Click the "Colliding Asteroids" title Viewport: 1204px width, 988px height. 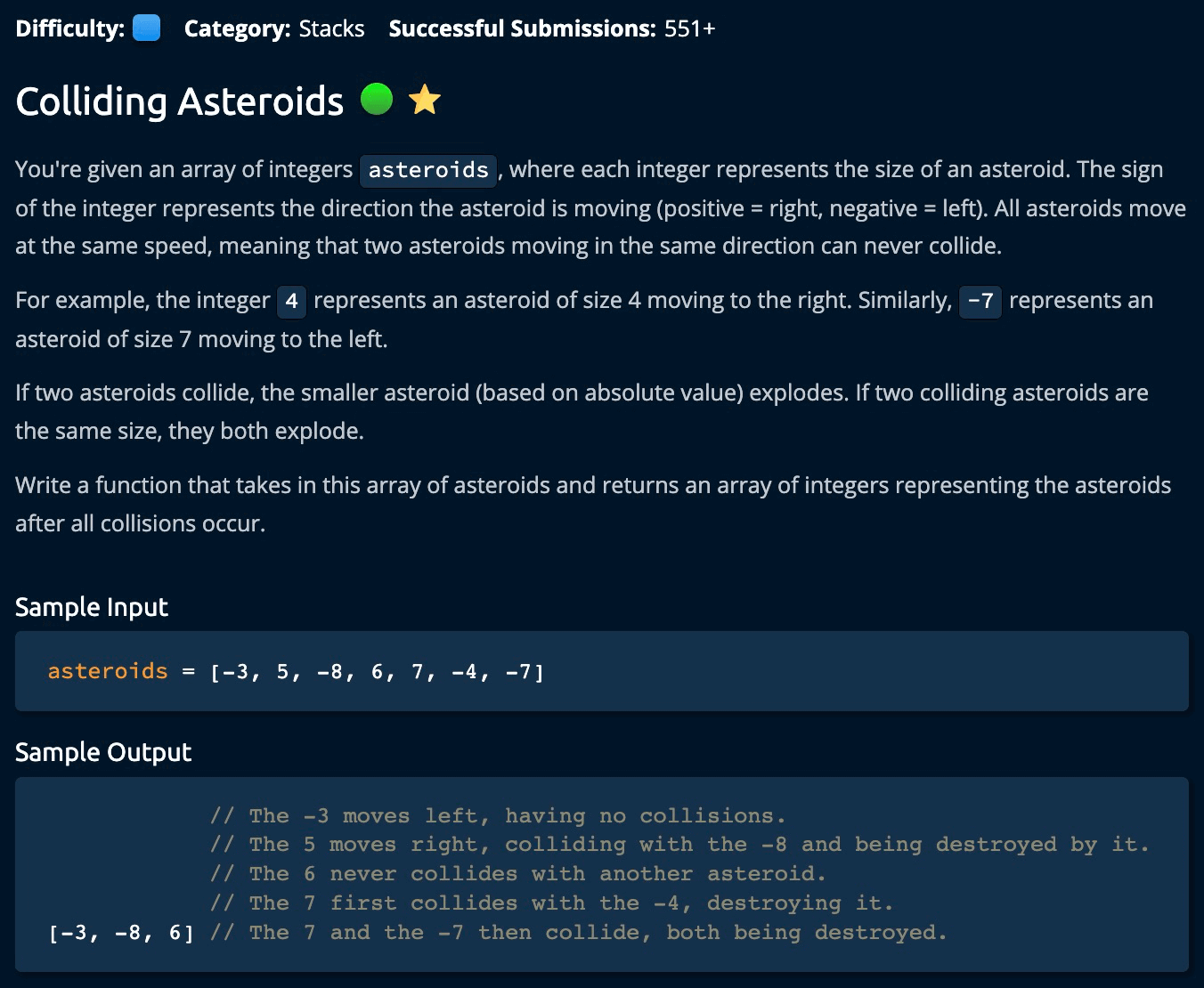pyautogui.click(x=180, y=101)
